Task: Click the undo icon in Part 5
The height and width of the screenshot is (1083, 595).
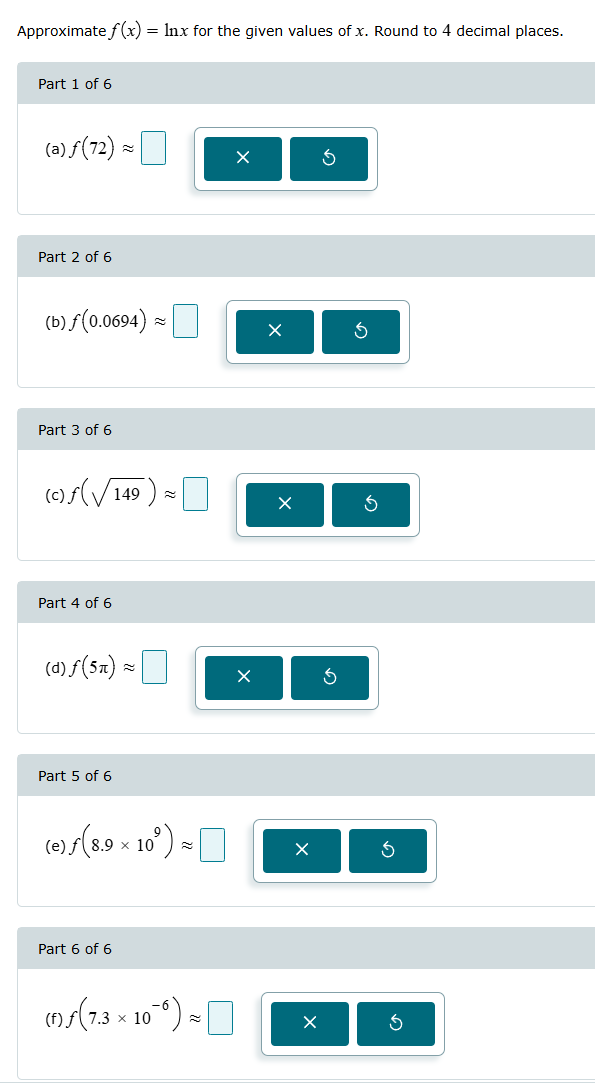Action: pos(388,851)
